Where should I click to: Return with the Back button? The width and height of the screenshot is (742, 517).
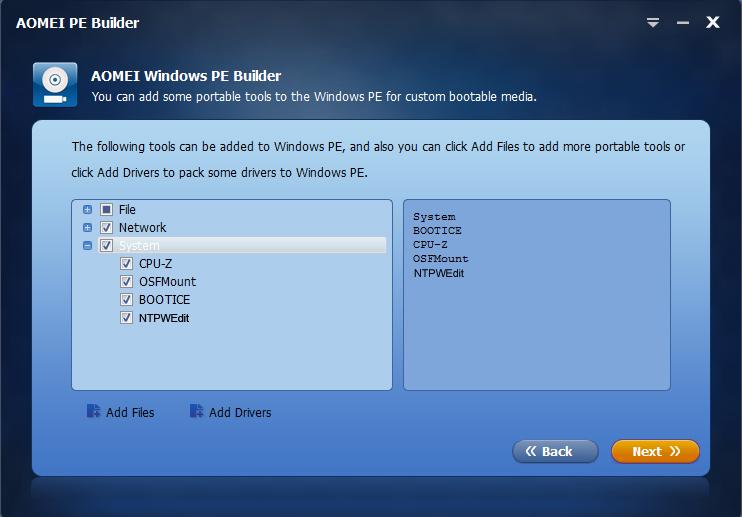555,451
